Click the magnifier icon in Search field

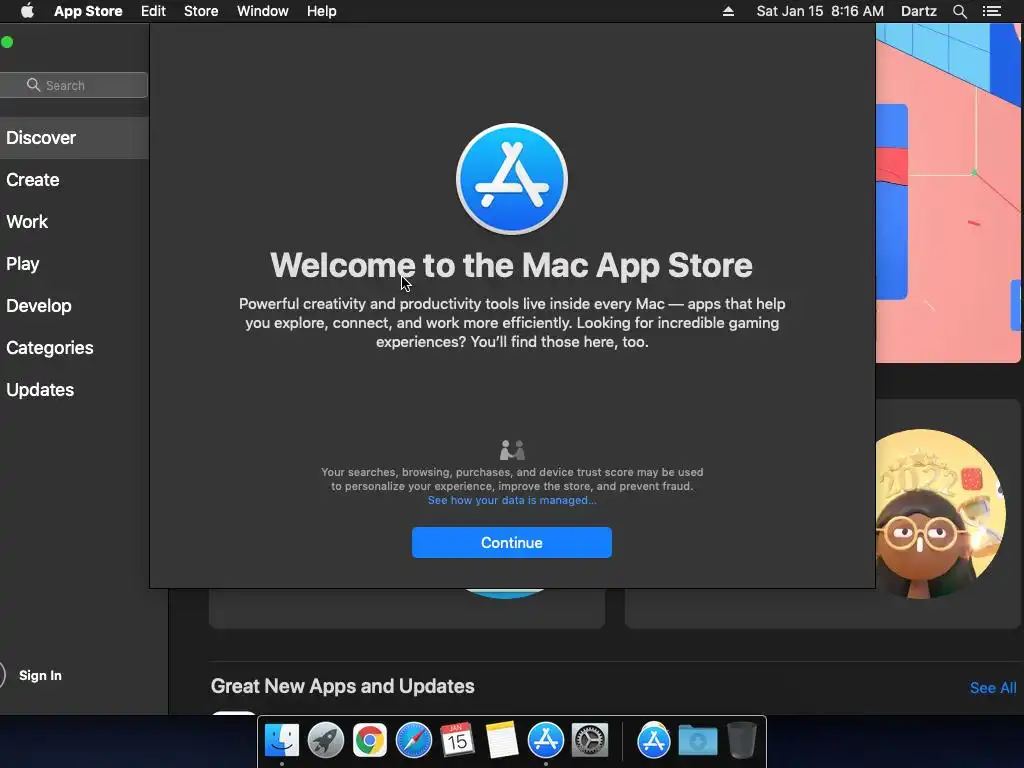(33, 85)
